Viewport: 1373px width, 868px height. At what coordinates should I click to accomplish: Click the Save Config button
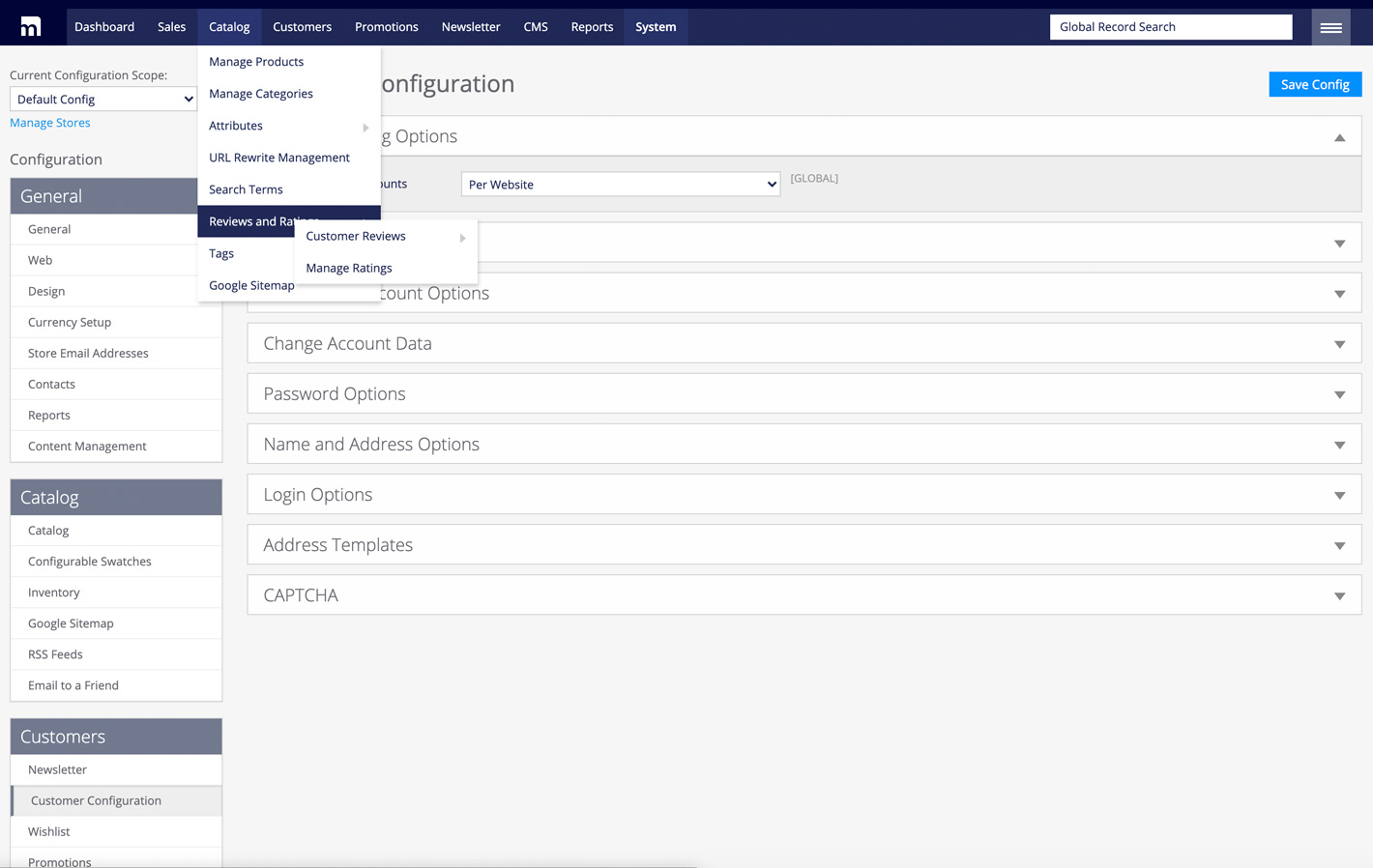pyautogui.click(x=1314, y=85)
